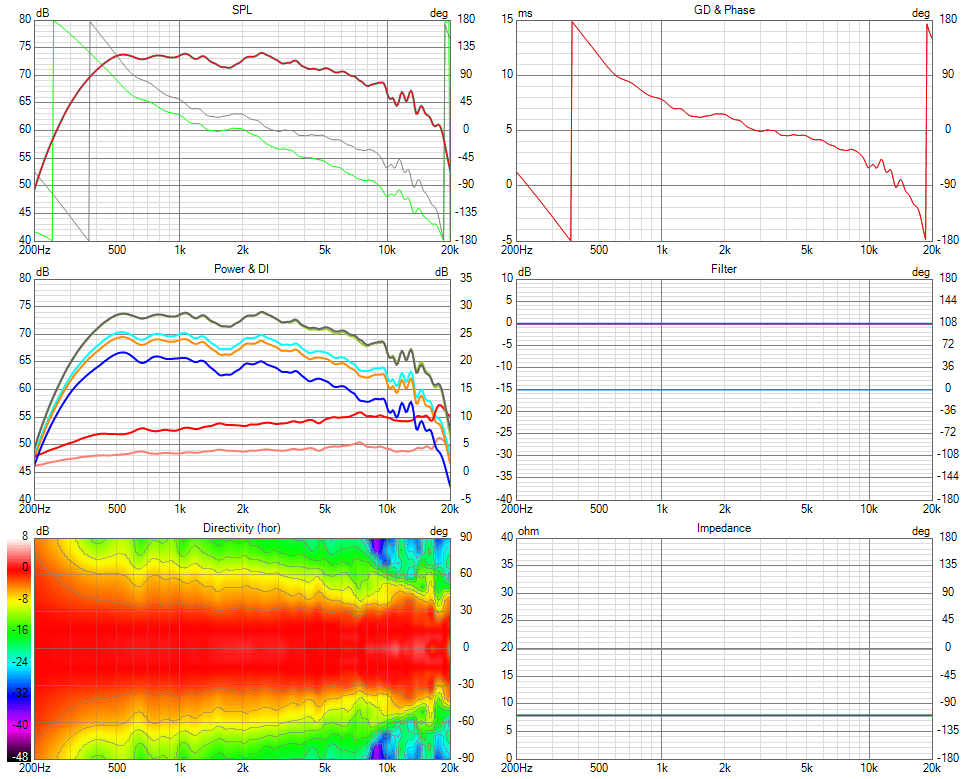Viewport: 966px width, 779px height.
Task: Click the "SPL" chart title
Action: tap(242, 10)
